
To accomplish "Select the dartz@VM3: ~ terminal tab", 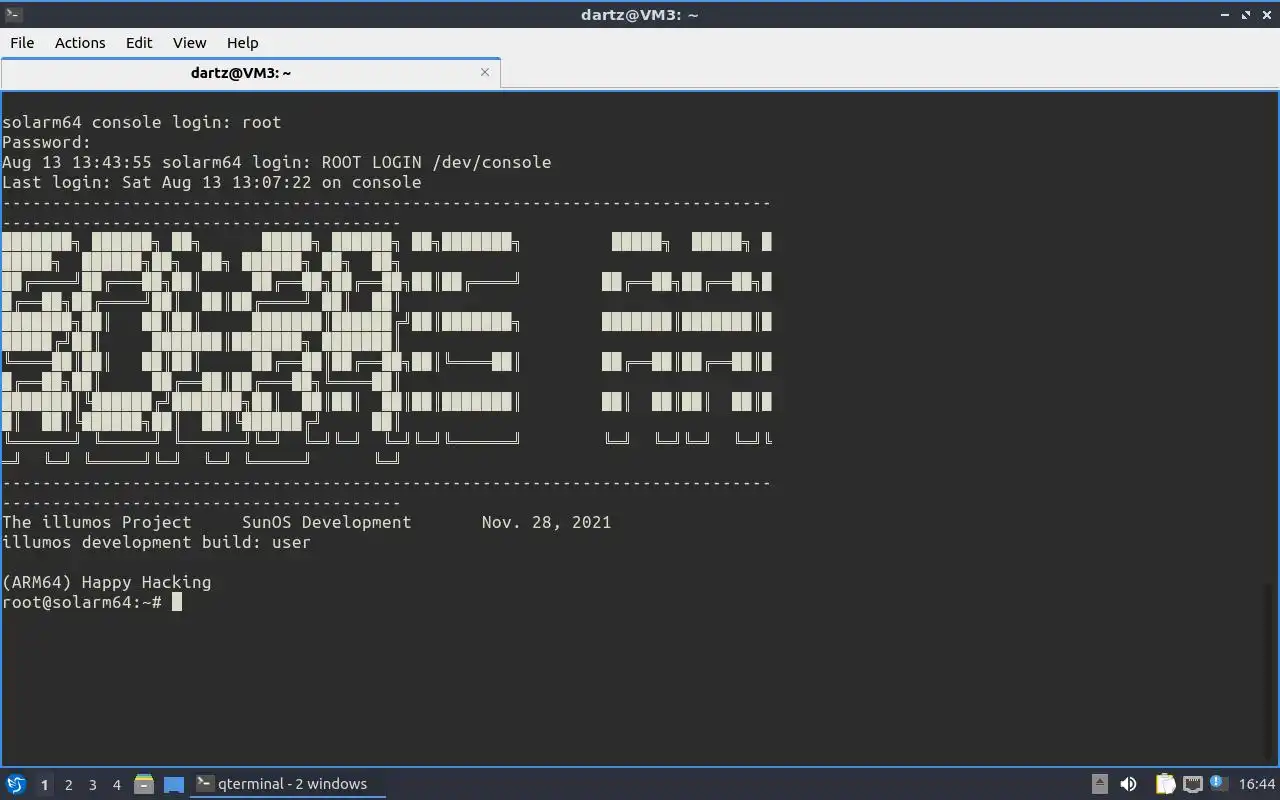I will (x=250, y=73).
